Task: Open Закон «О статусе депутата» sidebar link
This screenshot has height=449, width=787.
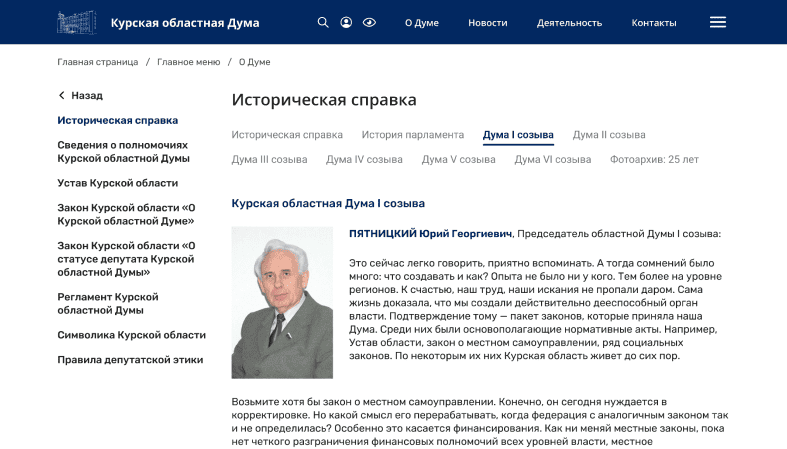Action: 126,259
